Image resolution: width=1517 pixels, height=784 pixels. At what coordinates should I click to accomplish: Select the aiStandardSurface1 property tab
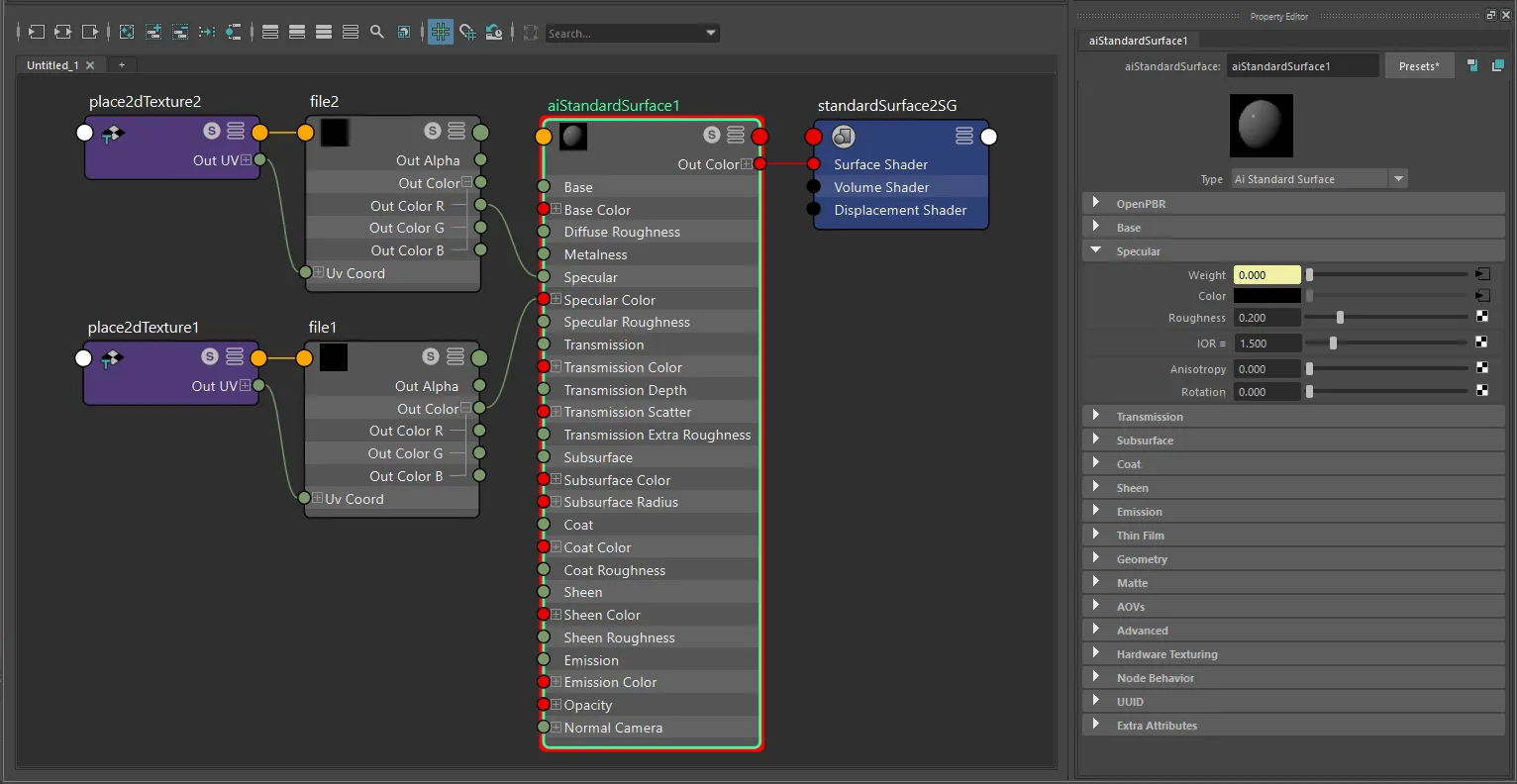tap(1138, 41)
